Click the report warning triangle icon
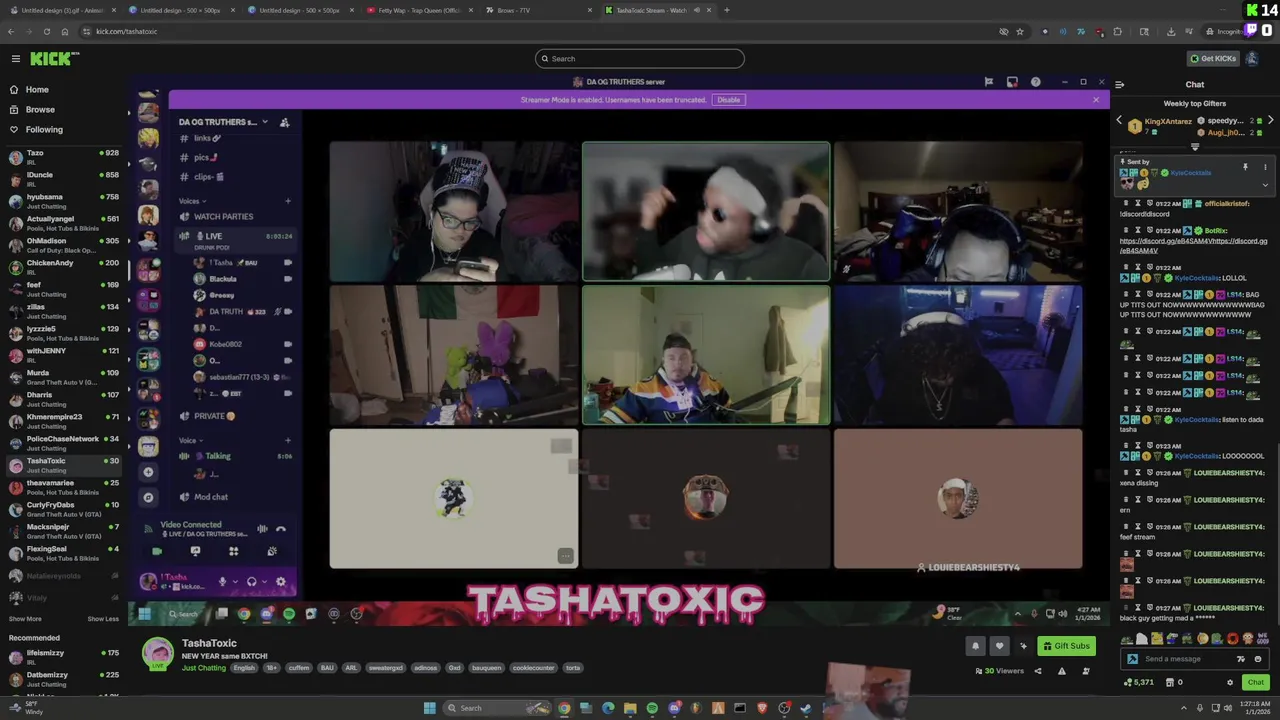 click(x=1062, y=671)
